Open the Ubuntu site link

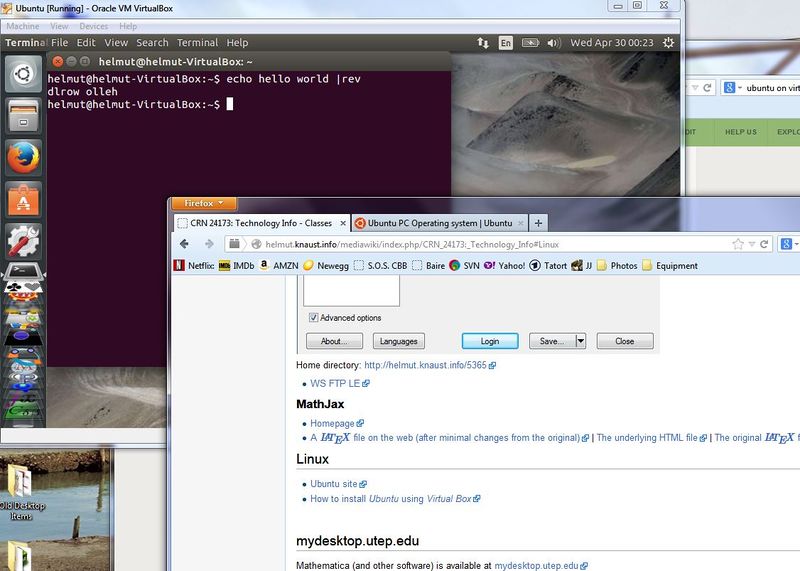coord(338,484)
